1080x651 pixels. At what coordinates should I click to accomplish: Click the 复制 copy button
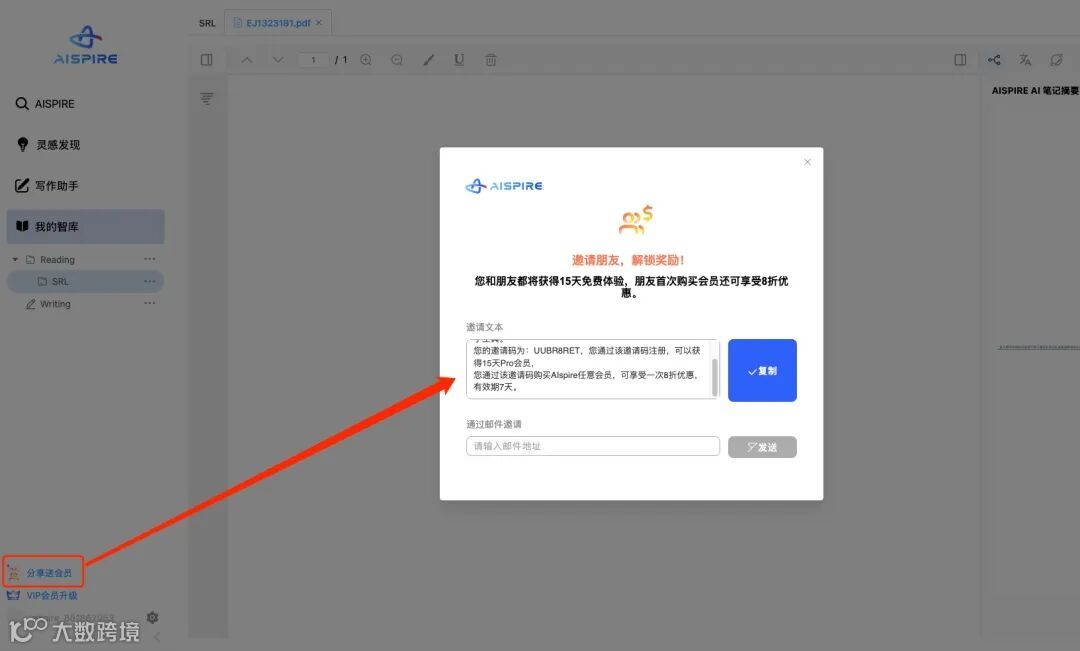pyautogui.click(x=762, y=371)
